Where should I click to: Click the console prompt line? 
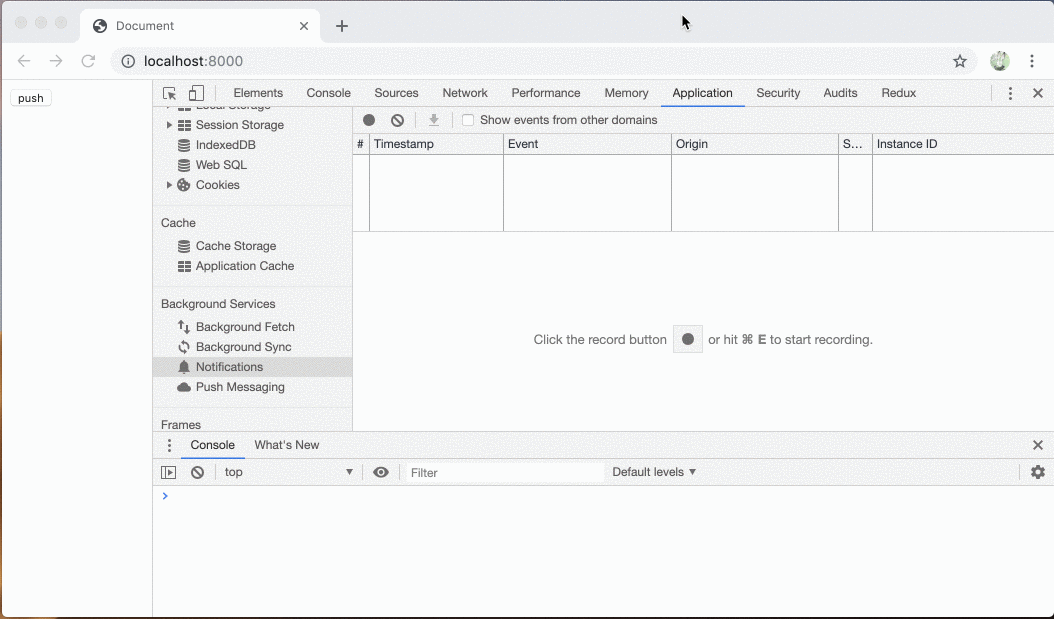coord(604,496)
